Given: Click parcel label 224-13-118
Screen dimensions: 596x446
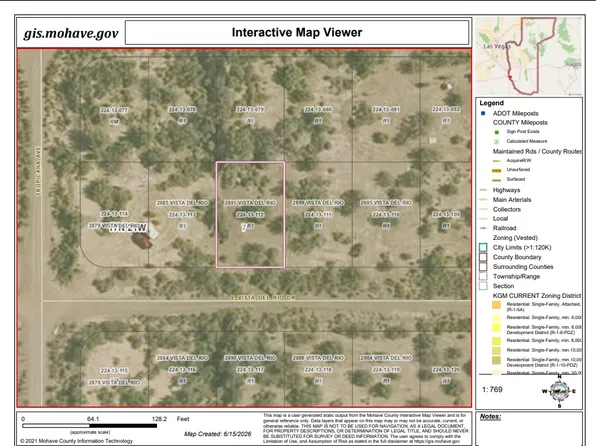Looking at the screenshot, I should (x=318, y=370).
